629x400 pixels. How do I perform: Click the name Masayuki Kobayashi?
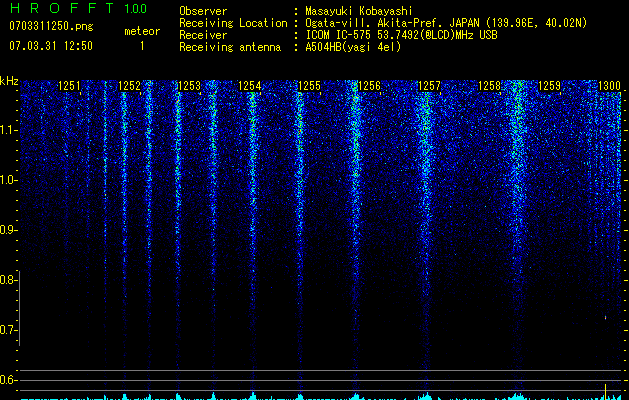tap(359, 11)
